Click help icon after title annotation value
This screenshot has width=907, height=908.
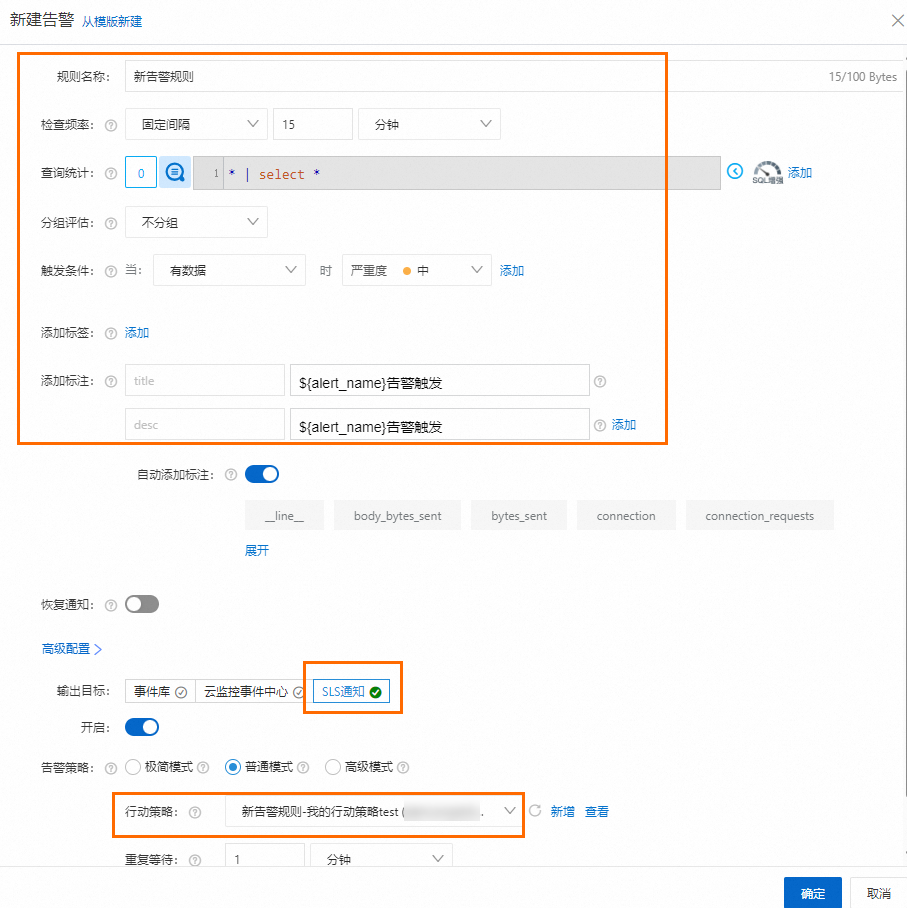point(600,381)
